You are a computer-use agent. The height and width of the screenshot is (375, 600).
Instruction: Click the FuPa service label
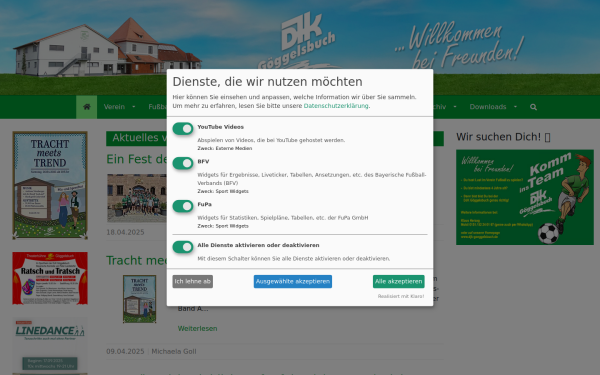(204, 204)
